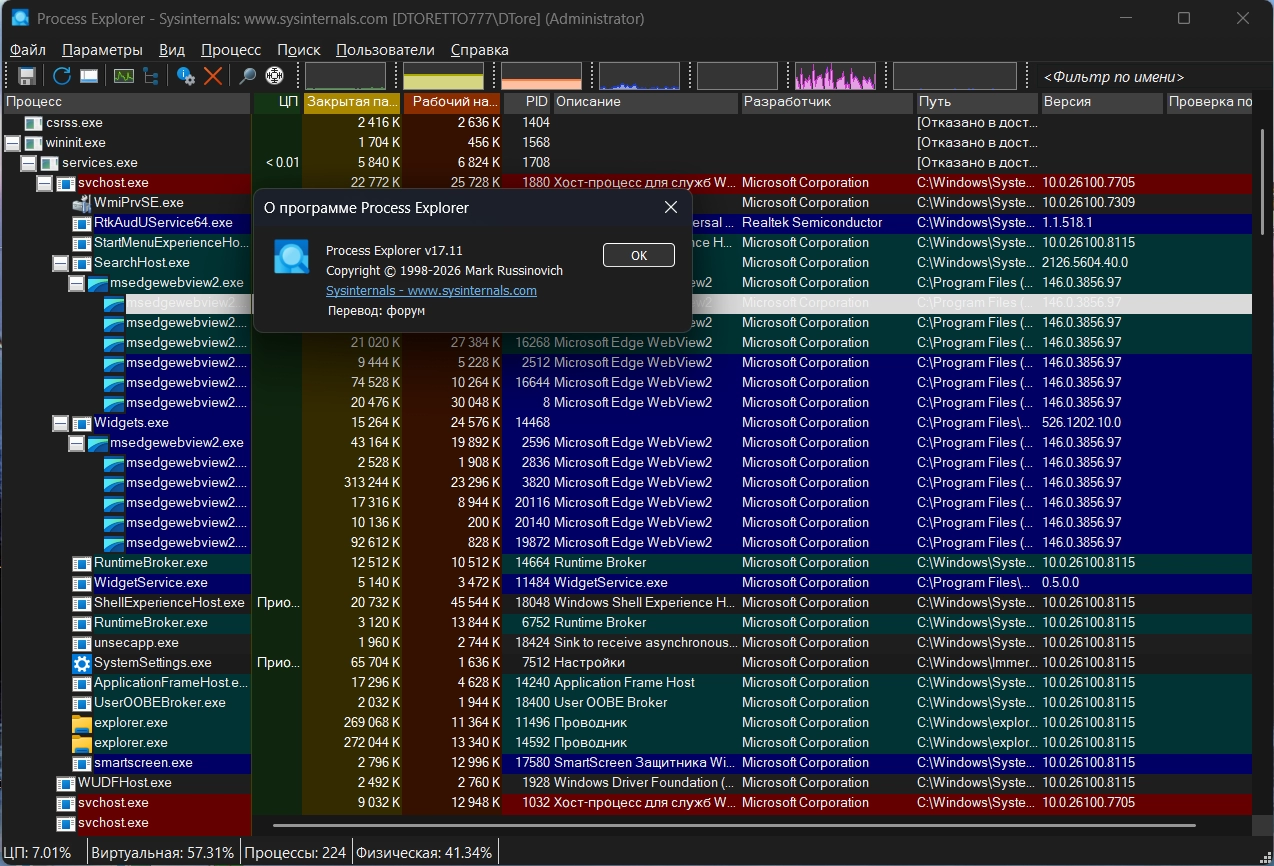Click the crosshair Find Window target icon
The height and width of the screenshot is (866, 1274).
tap(274, 76)
